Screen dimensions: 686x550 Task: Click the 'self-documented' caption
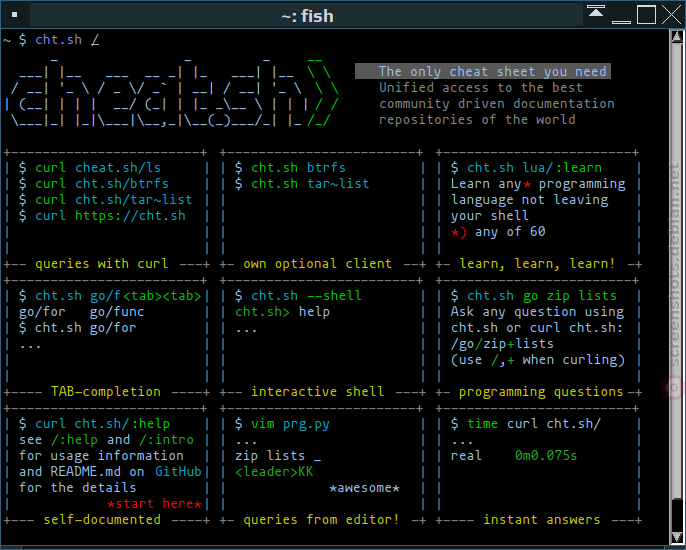(102, 520)
